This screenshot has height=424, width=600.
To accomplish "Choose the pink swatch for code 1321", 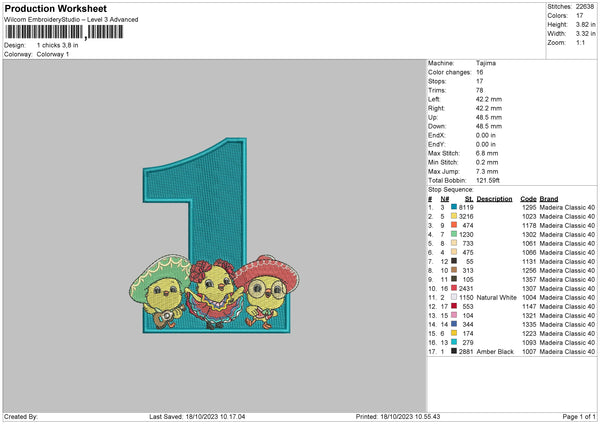I will click(454, 314).
